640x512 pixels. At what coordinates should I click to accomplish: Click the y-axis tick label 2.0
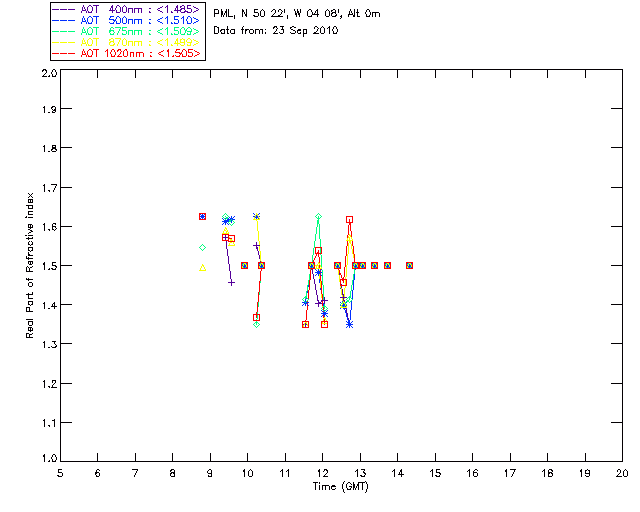[x=49, y=74]
